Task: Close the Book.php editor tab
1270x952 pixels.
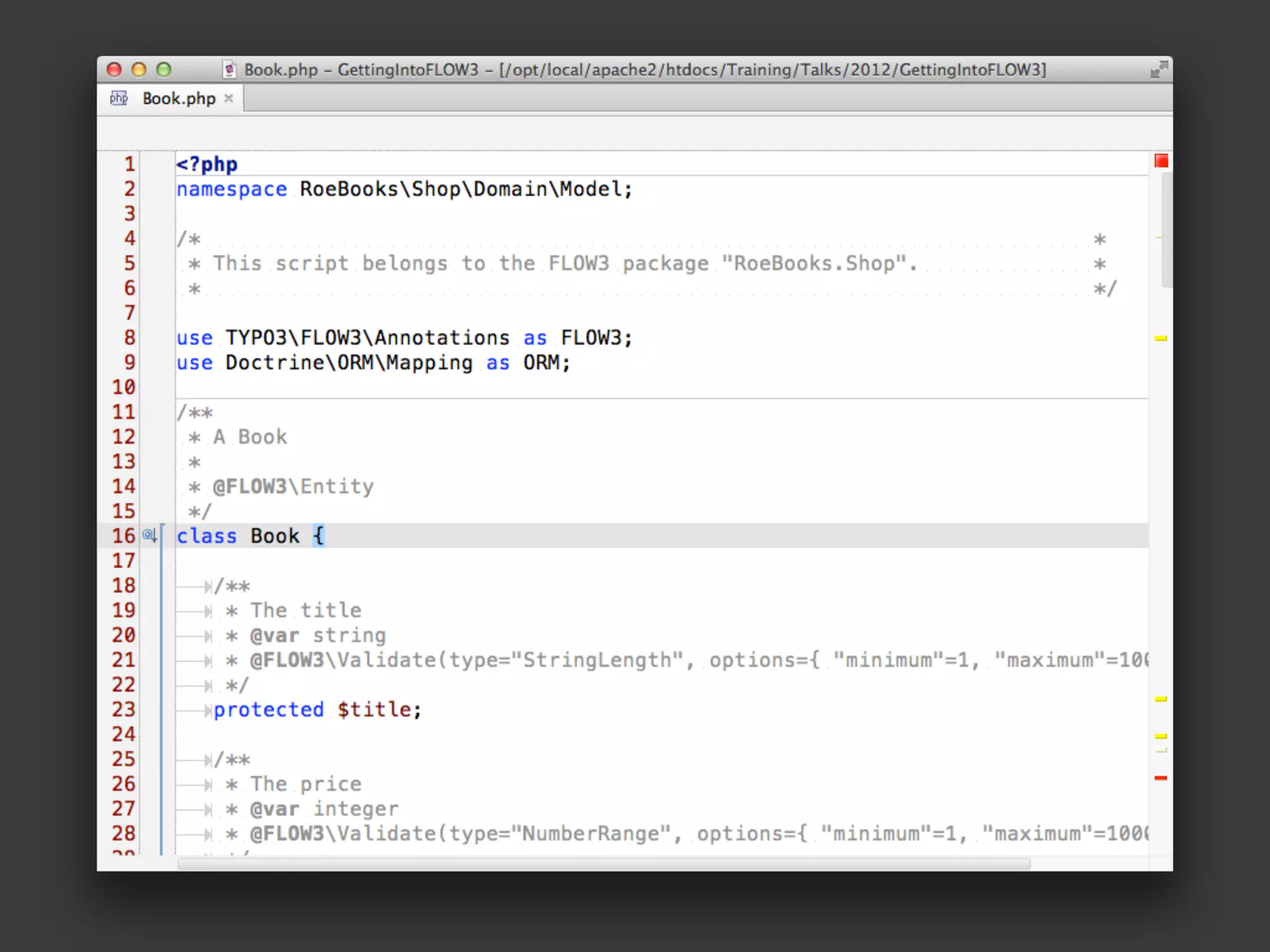Action: point(229,99)
